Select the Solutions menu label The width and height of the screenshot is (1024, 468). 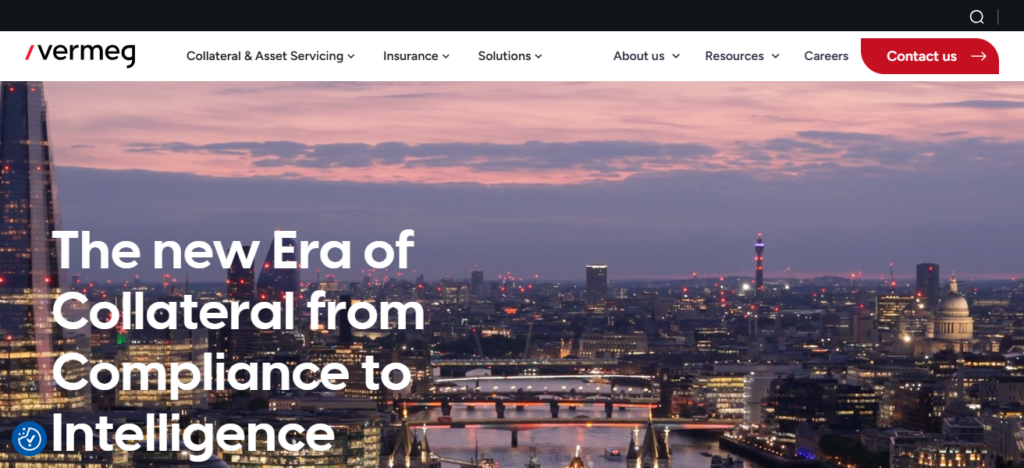point(504,56)
